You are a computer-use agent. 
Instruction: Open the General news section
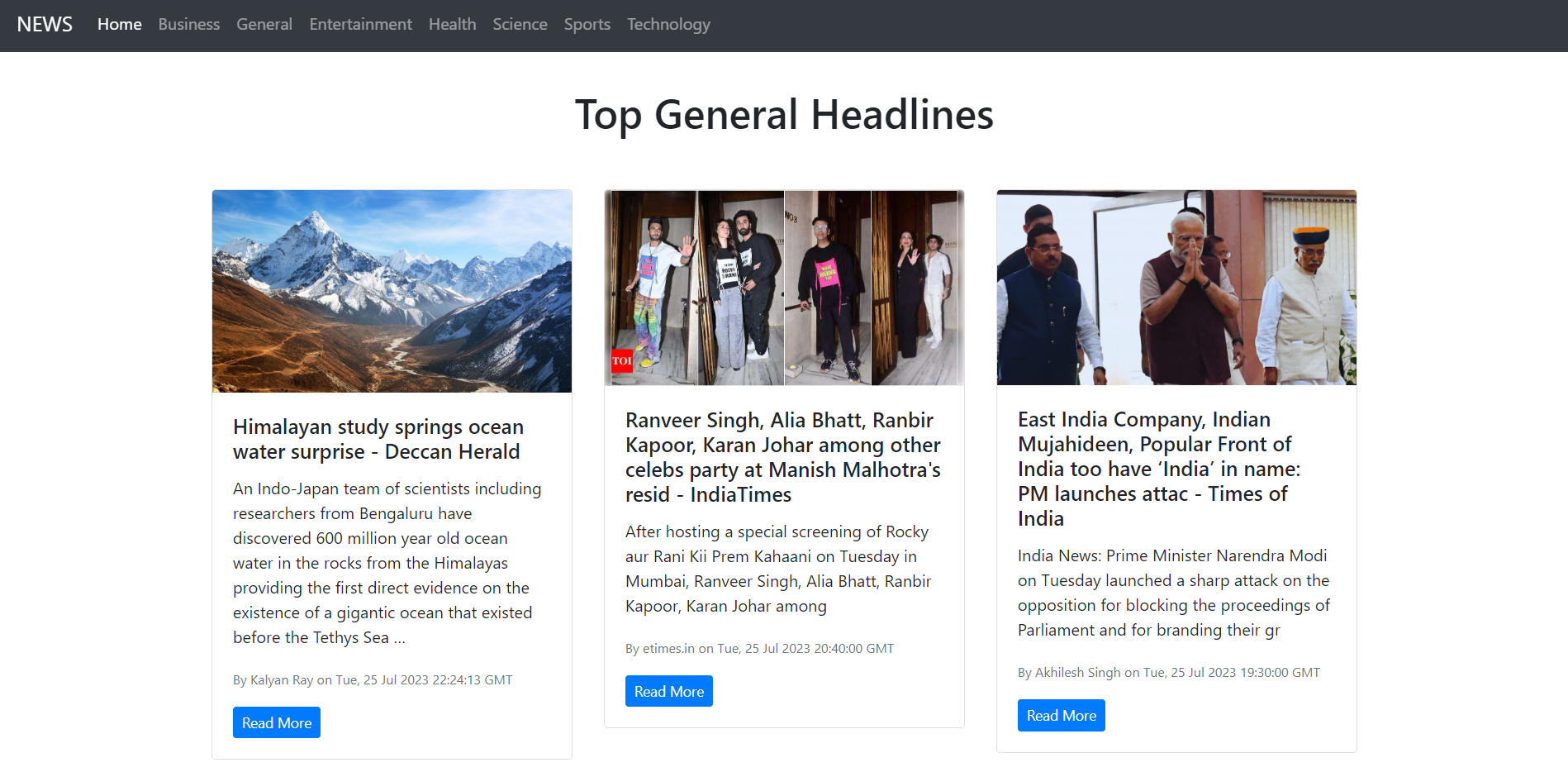pyautogui.click(x=264, y=24)
